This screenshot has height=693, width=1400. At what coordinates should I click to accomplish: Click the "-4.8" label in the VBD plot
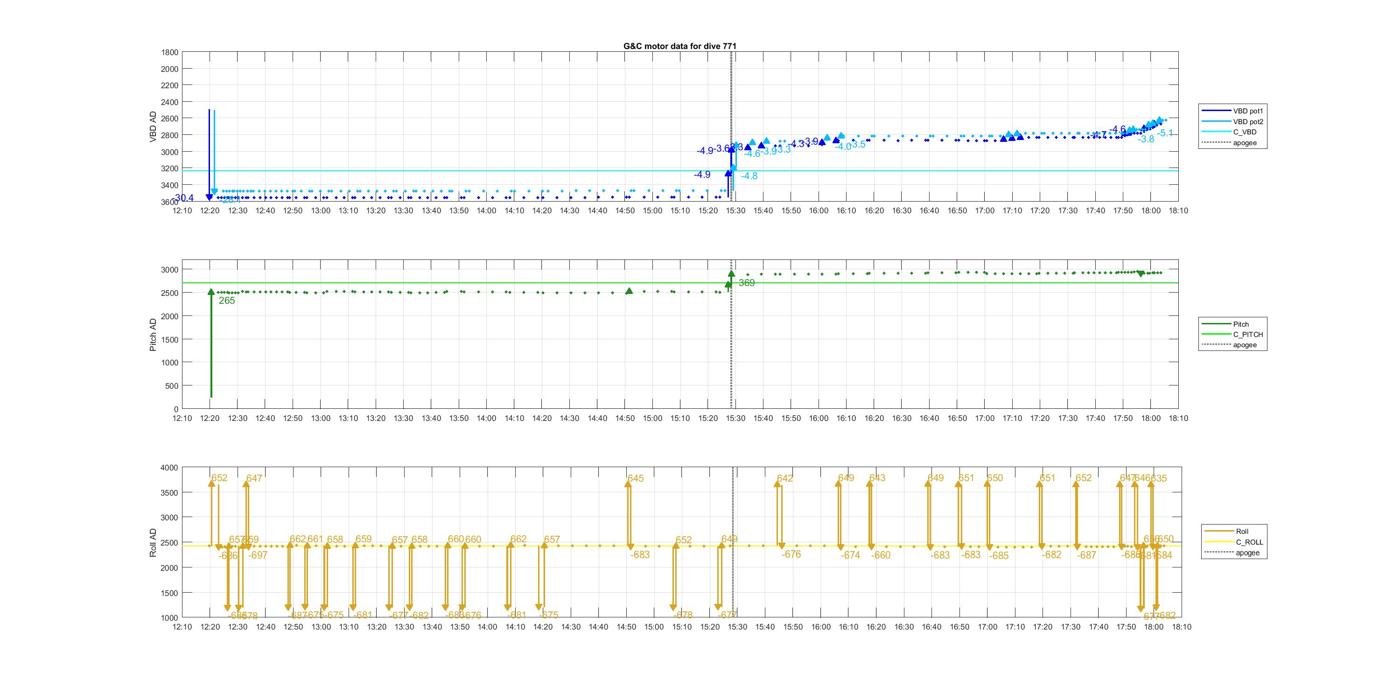(749, 176)
